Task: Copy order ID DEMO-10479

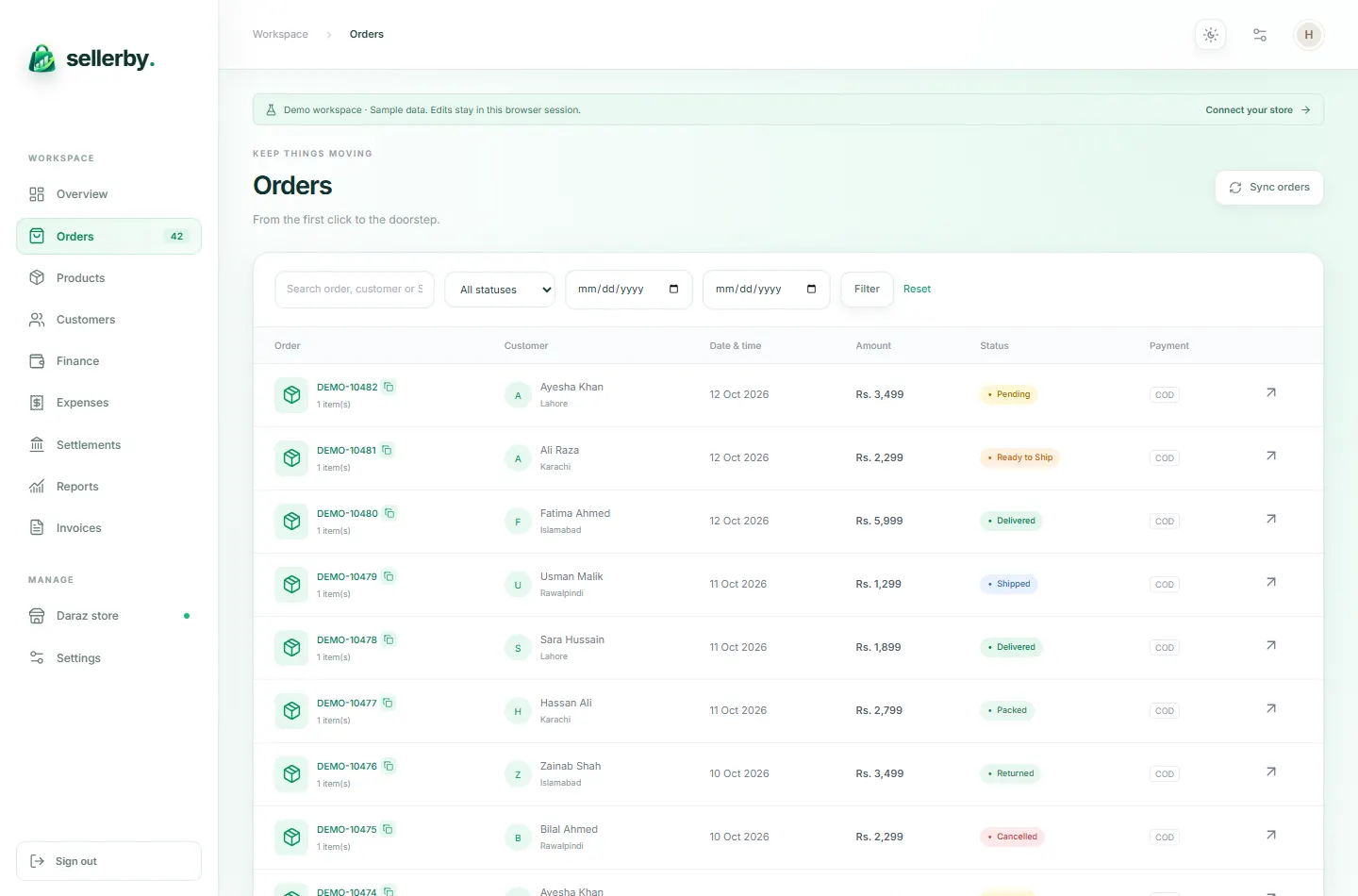Action: (389, 576)
